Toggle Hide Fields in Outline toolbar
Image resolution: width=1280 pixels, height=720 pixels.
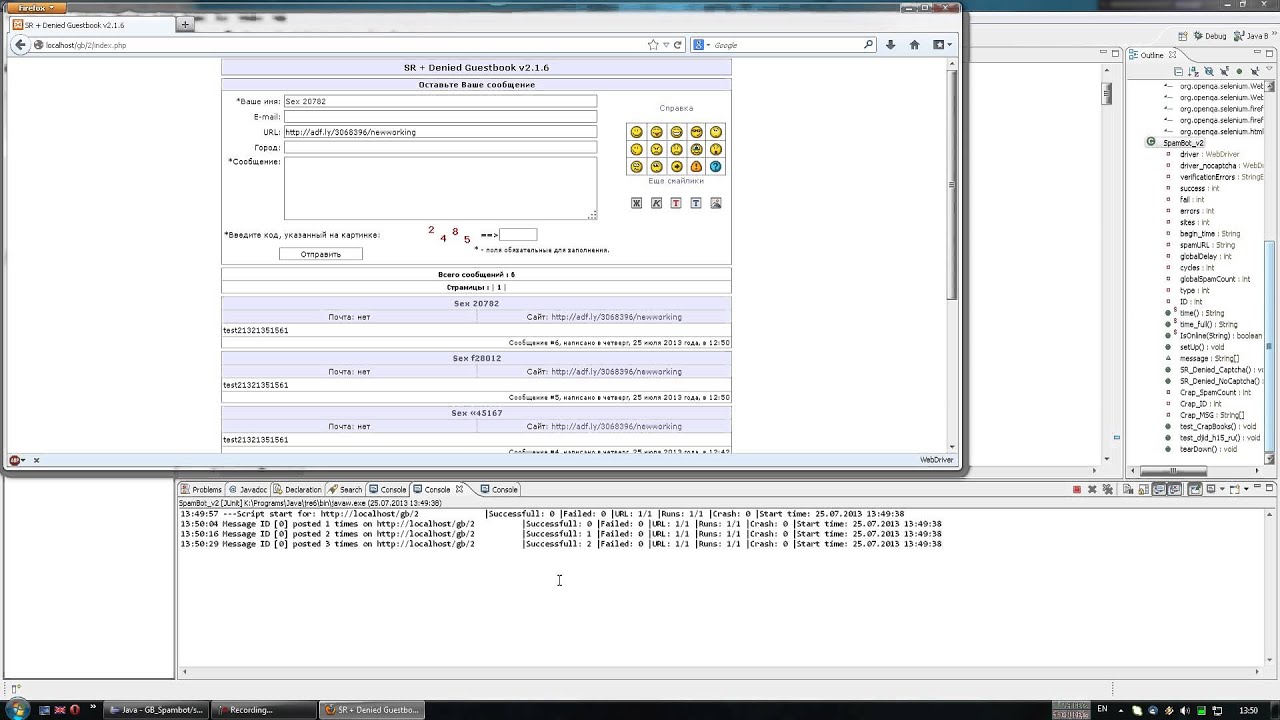click(x=1209, y=71)
